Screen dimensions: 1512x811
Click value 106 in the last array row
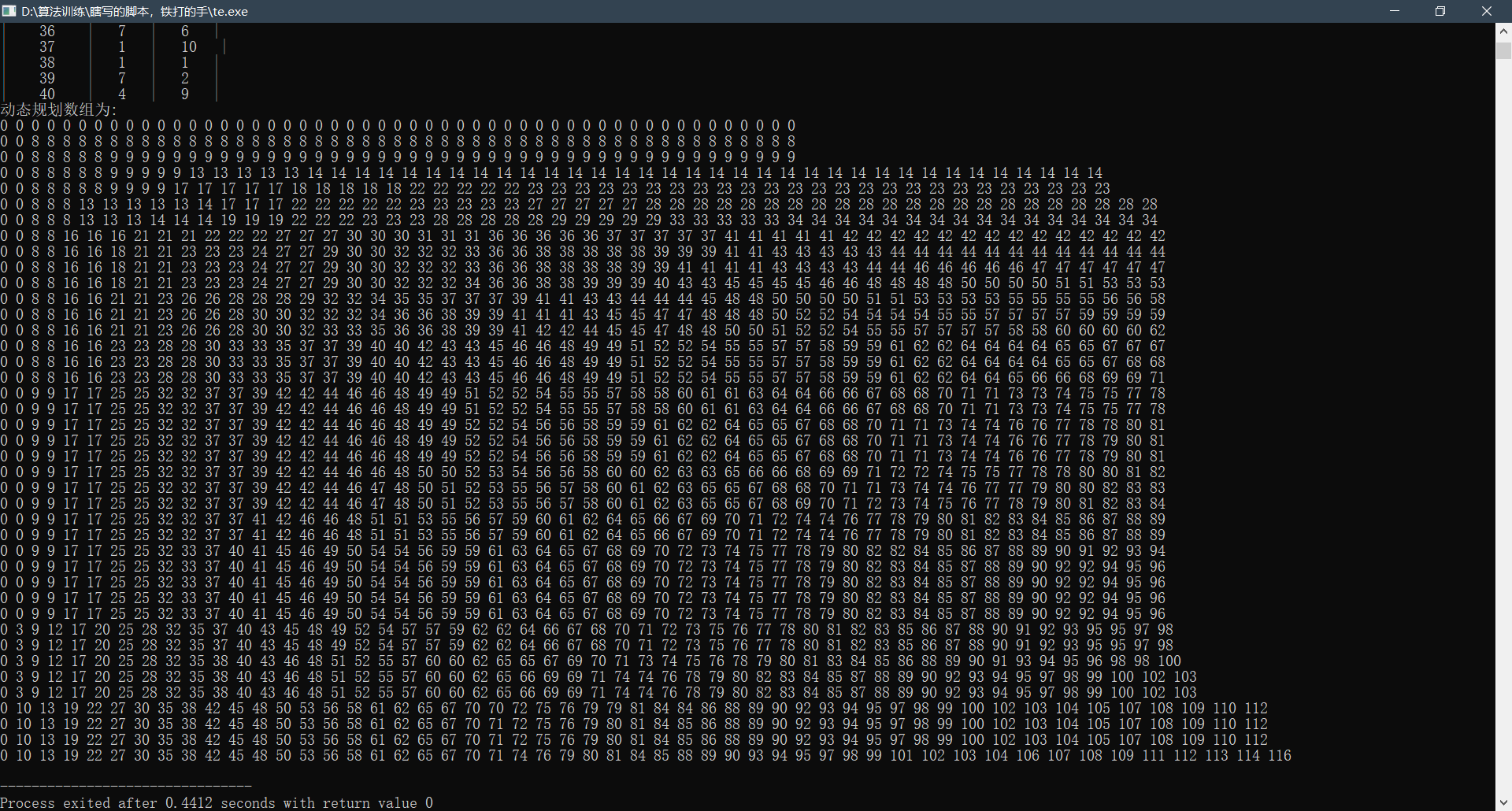coord(1027,755)
